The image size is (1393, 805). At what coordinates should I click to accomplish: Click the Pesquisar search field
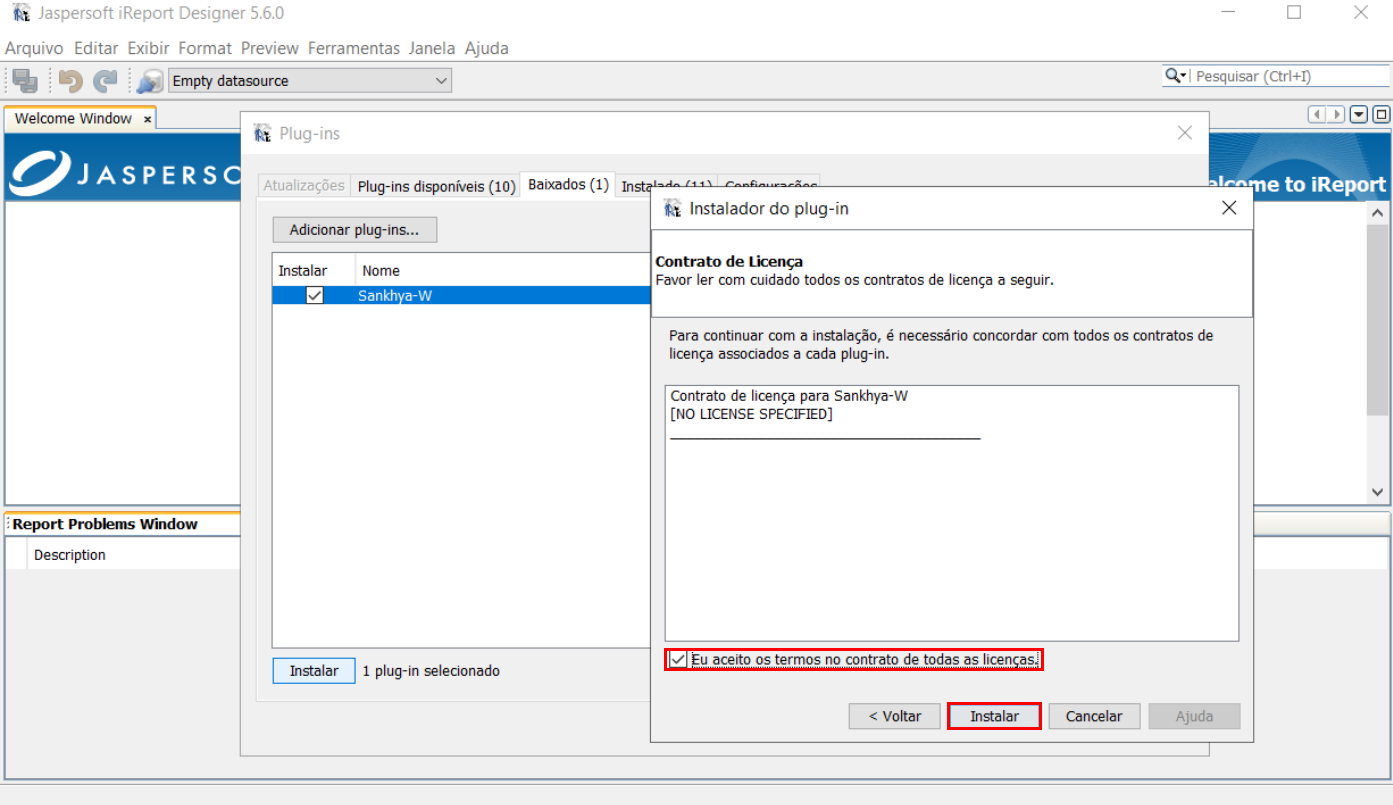point(1291,76)
